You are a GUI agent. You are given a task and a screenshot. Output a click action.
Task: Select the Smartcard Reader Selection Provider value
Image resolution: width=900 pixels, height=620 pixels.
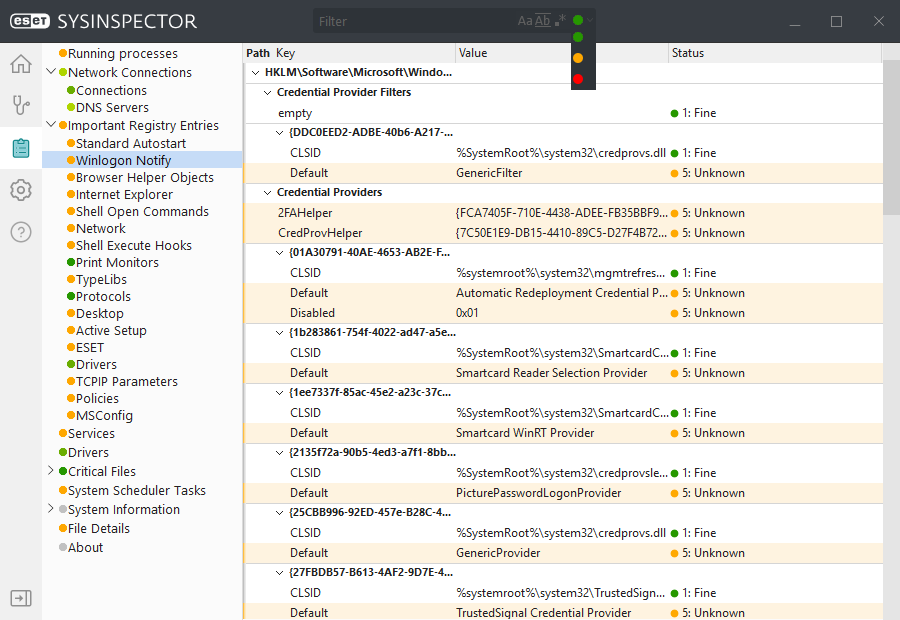pyautogui.click(x=552, y=373)
